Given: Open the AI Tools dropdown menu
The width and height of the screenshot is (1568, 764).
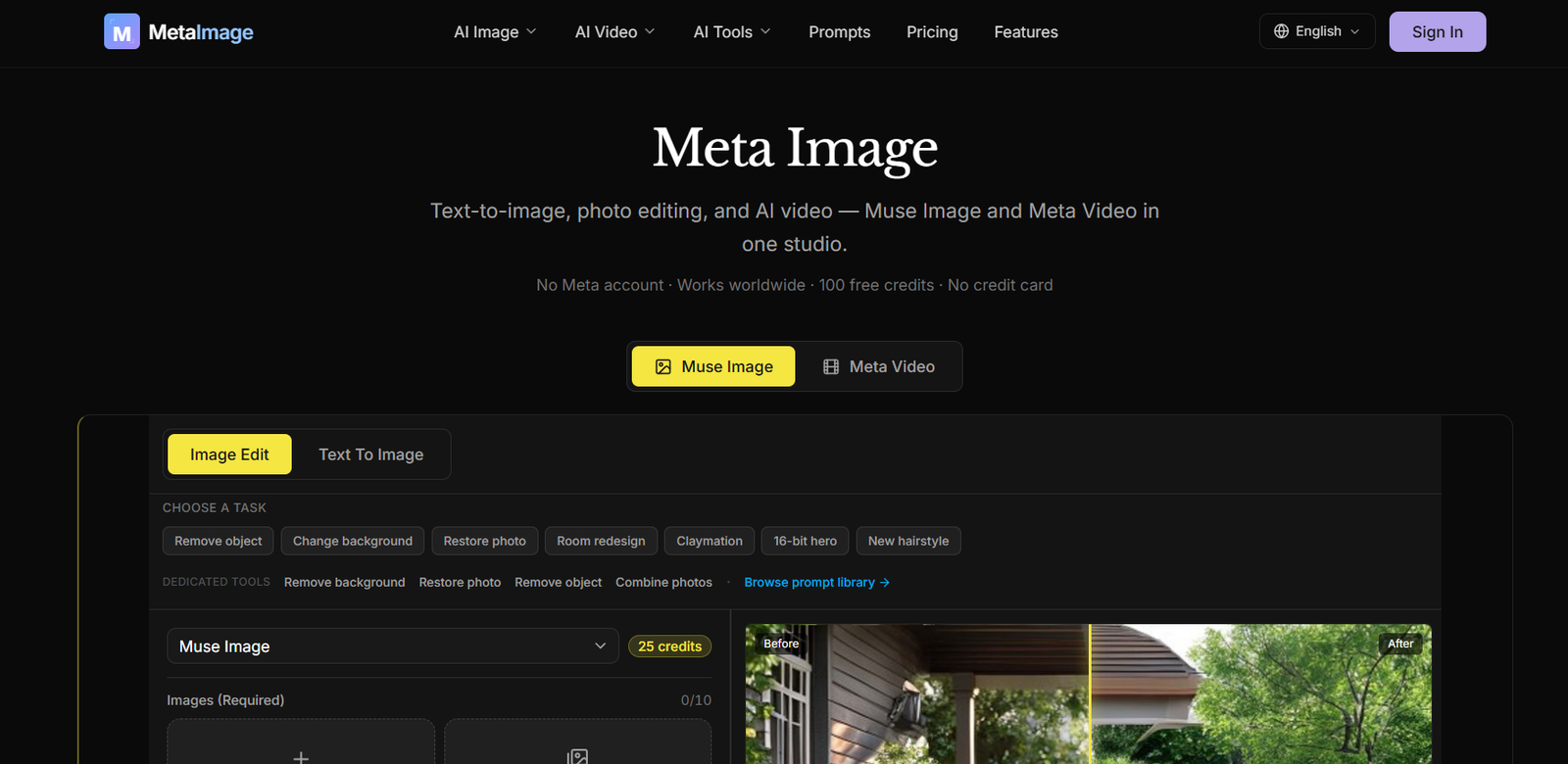Looking at the screenshot, I should tap(732, 32).
